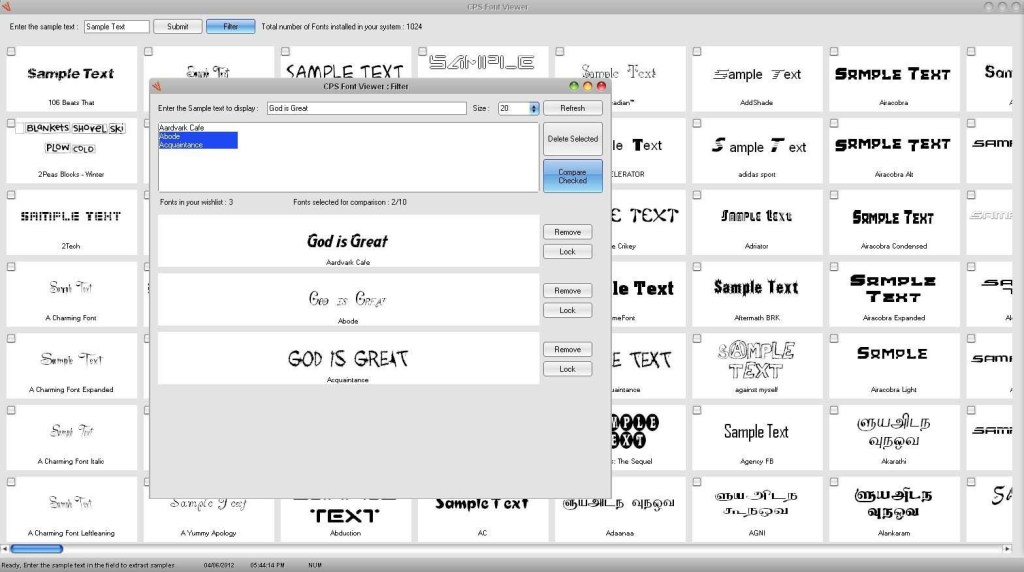Image resolution: width=1024 pixels, height=572 pixels.
Task: Check the box for AddShade font
Action: [x=697, y=51]
